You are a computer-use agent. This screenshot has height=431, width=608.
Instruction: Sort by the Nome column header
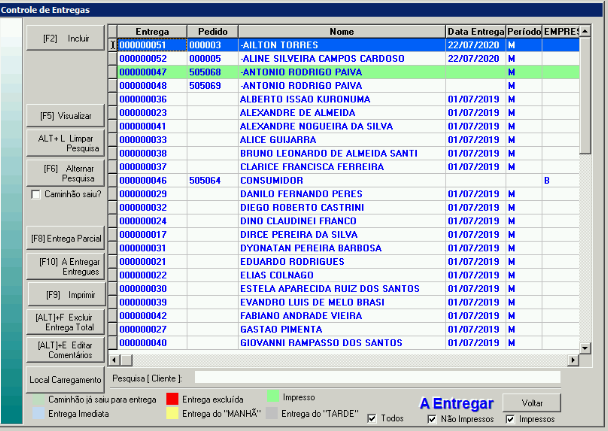click(x=341, y=32)
